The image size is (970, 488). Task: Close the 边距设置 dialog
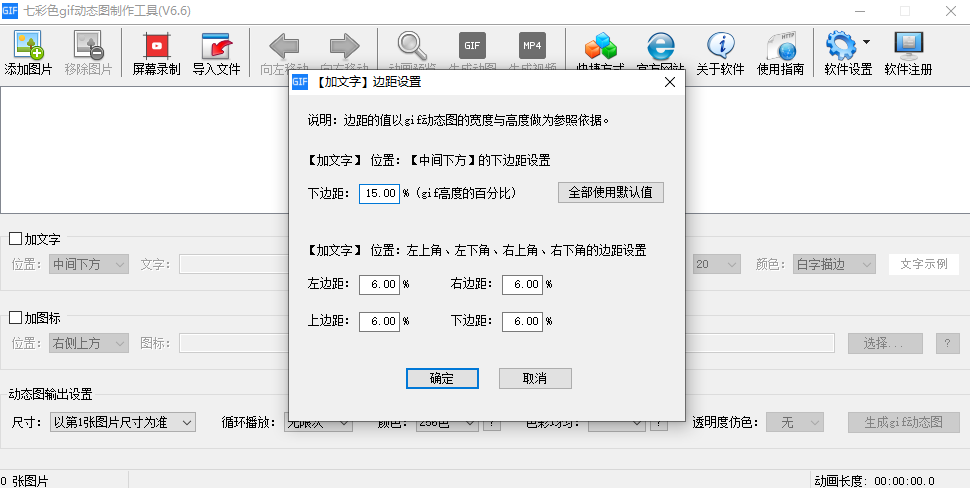[x=669, y=82]
